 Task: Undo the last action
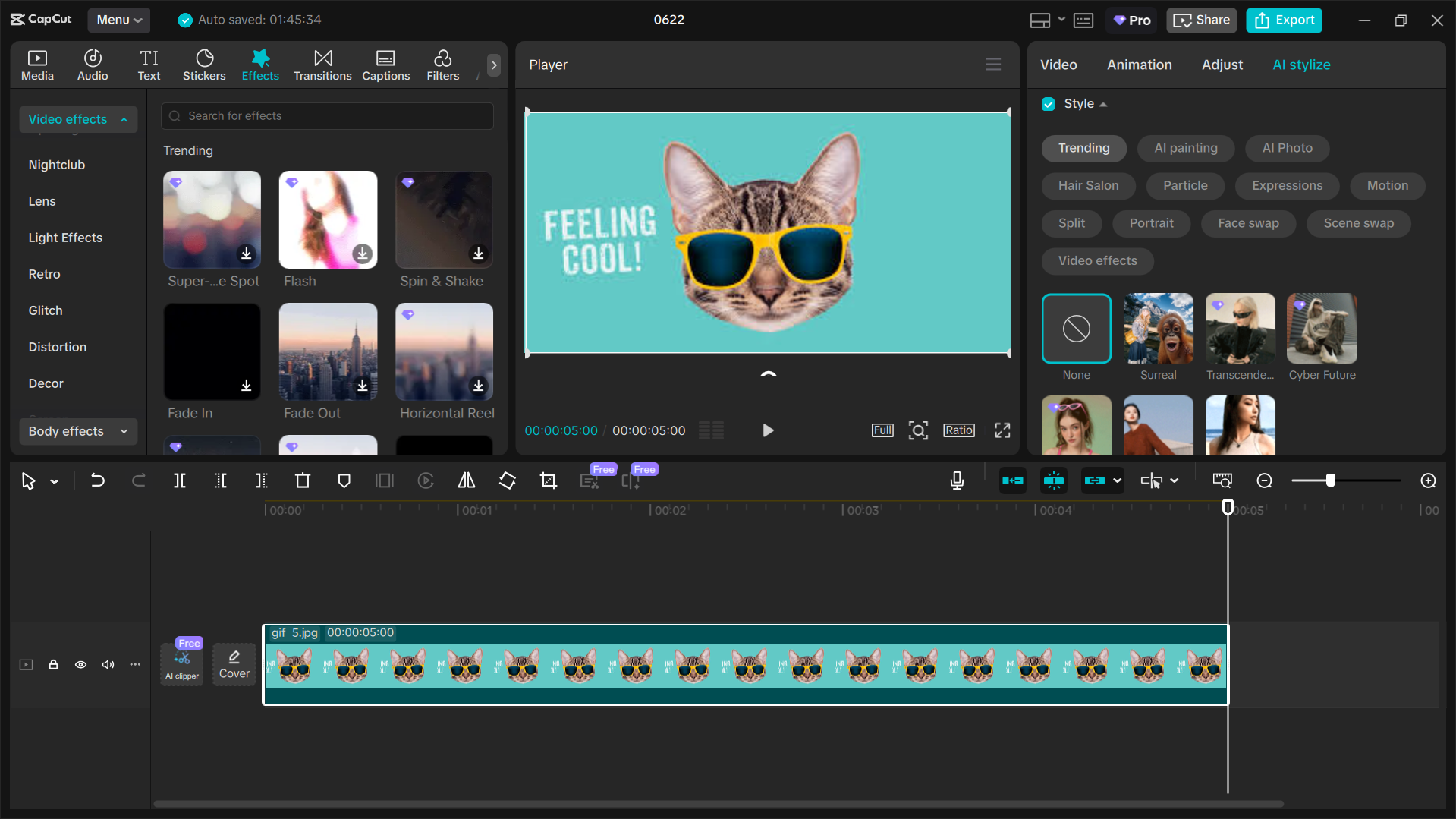(98, 480)
